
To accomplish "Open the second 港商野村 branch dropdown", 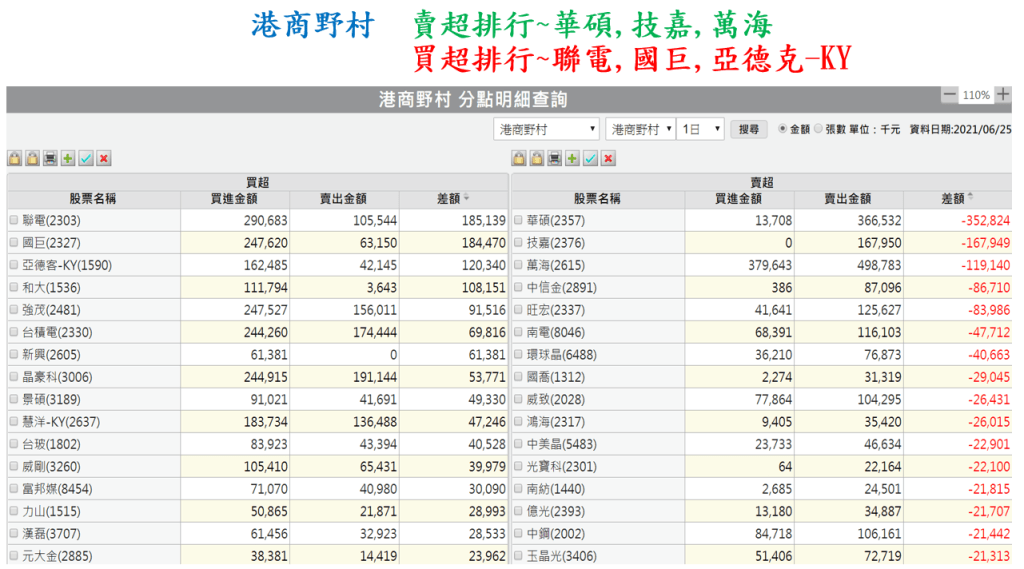I will click(x=640, y=129).
